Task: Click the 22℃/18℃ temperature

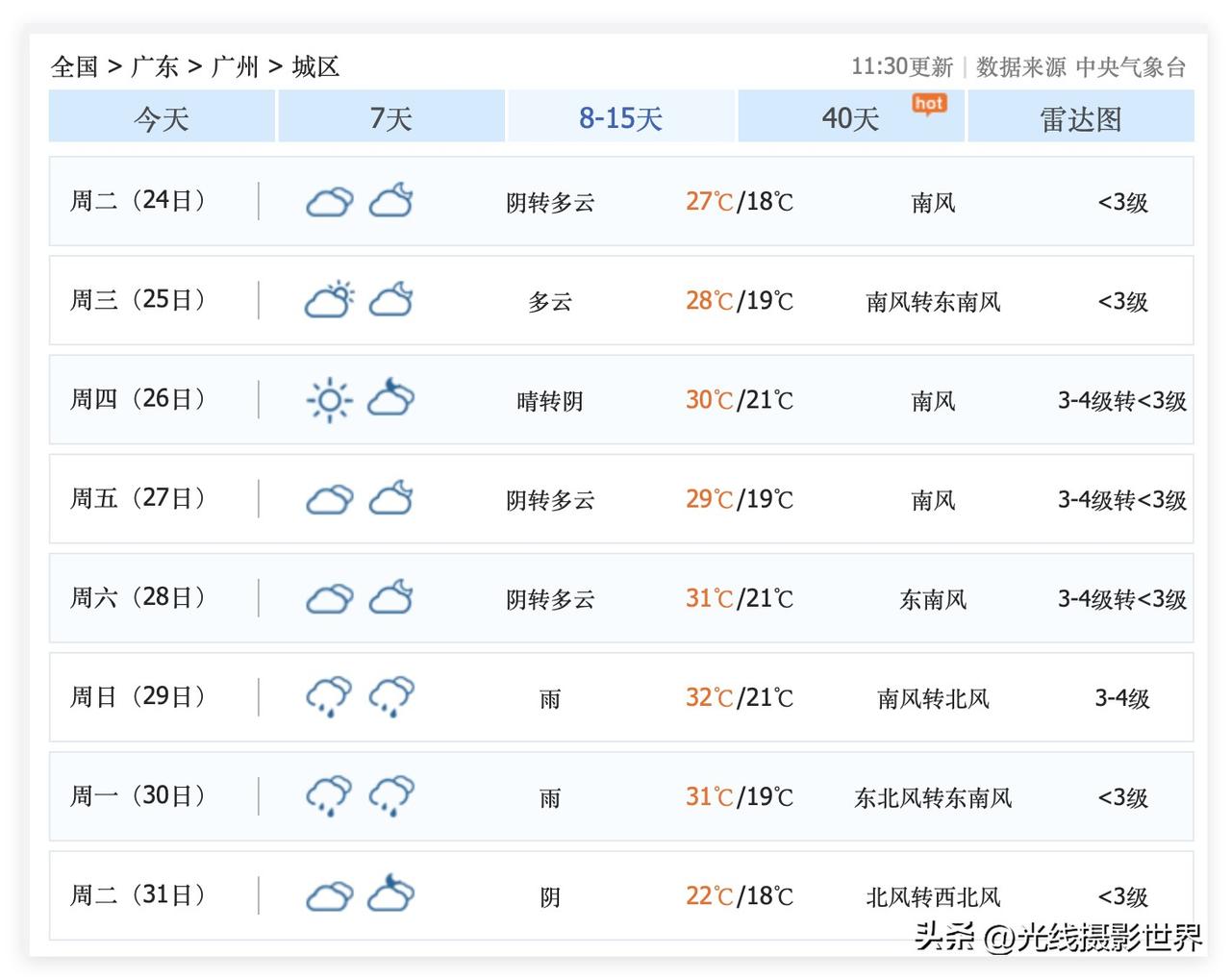Action: point(740,896)
